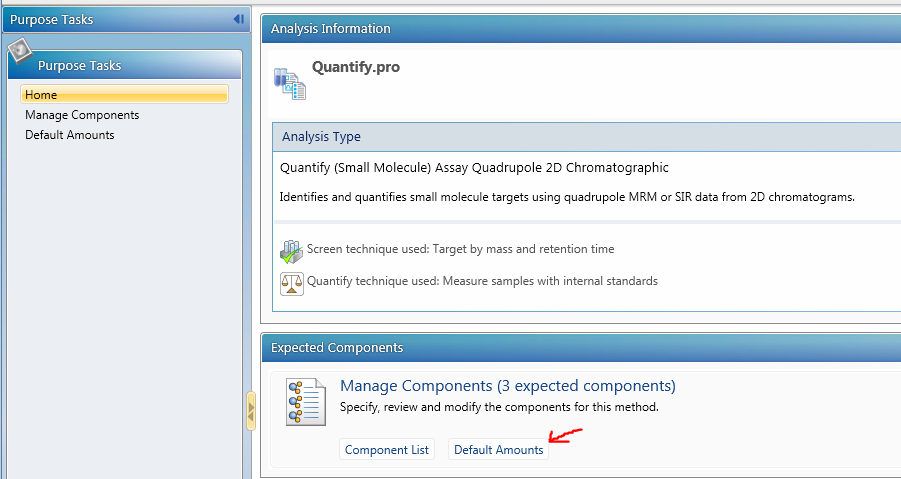Click the Default Amounts button
This screenshot has width=901, height=479.
point(499,450)
